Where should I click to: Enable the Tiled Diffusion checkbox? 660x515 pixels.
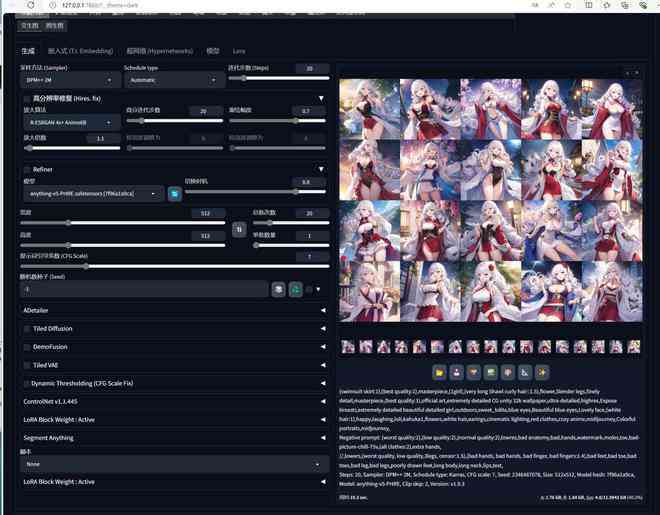pos(27,329)
